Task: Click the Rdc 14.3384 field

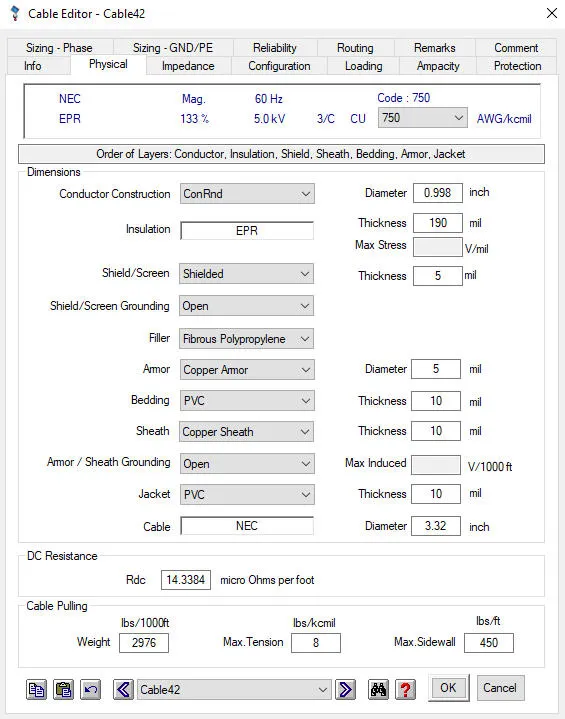Action: (x=186, y=580)
